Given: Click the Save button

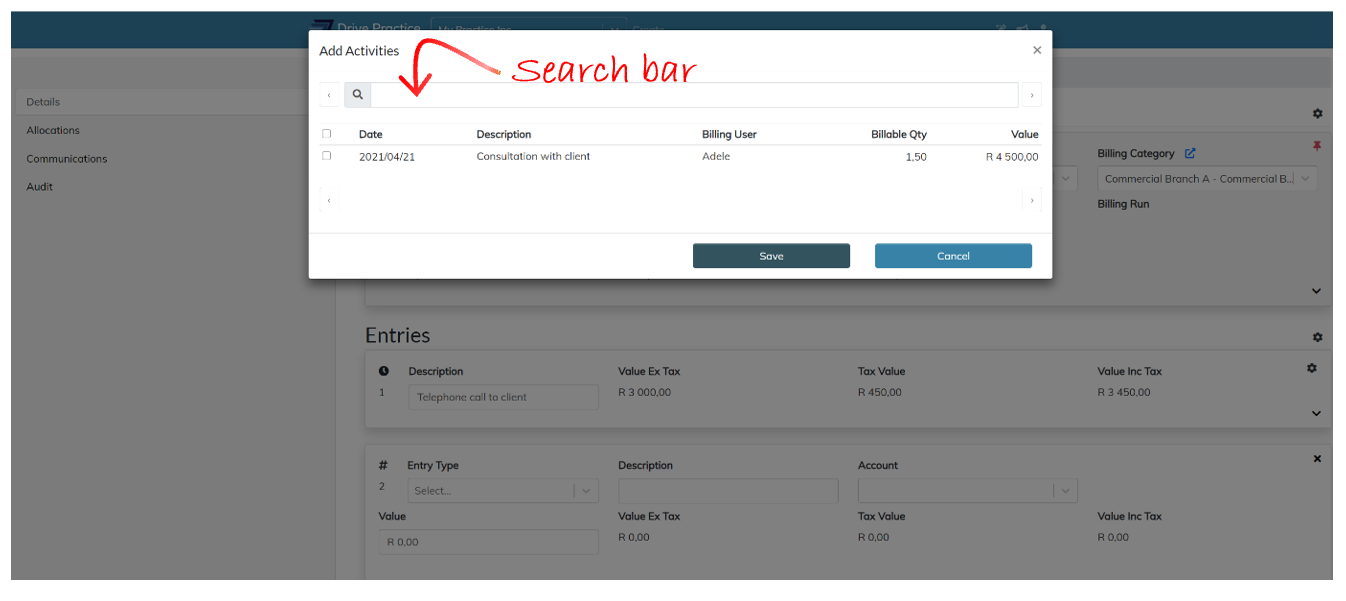Looking at the screenshot, I should pyautogui.click(x=771, y=256).
